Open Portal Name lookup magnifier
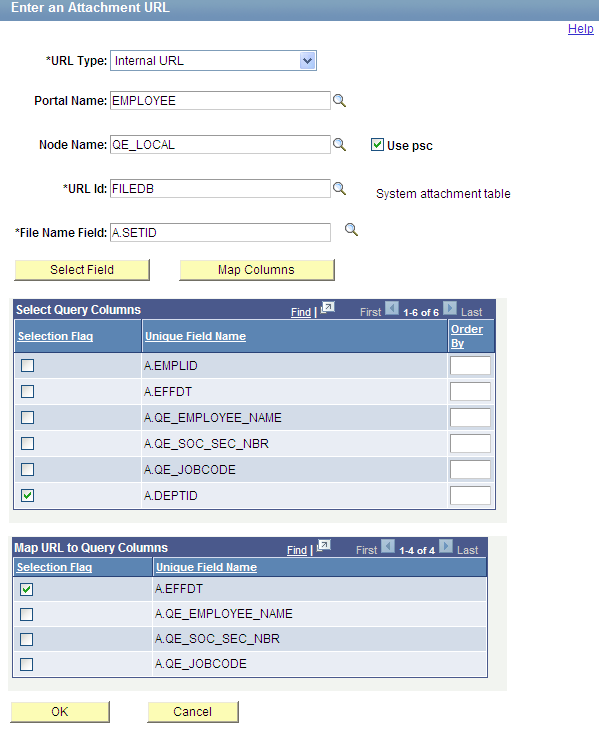Screen dimensions: 599x737 (x=339, y=101)
